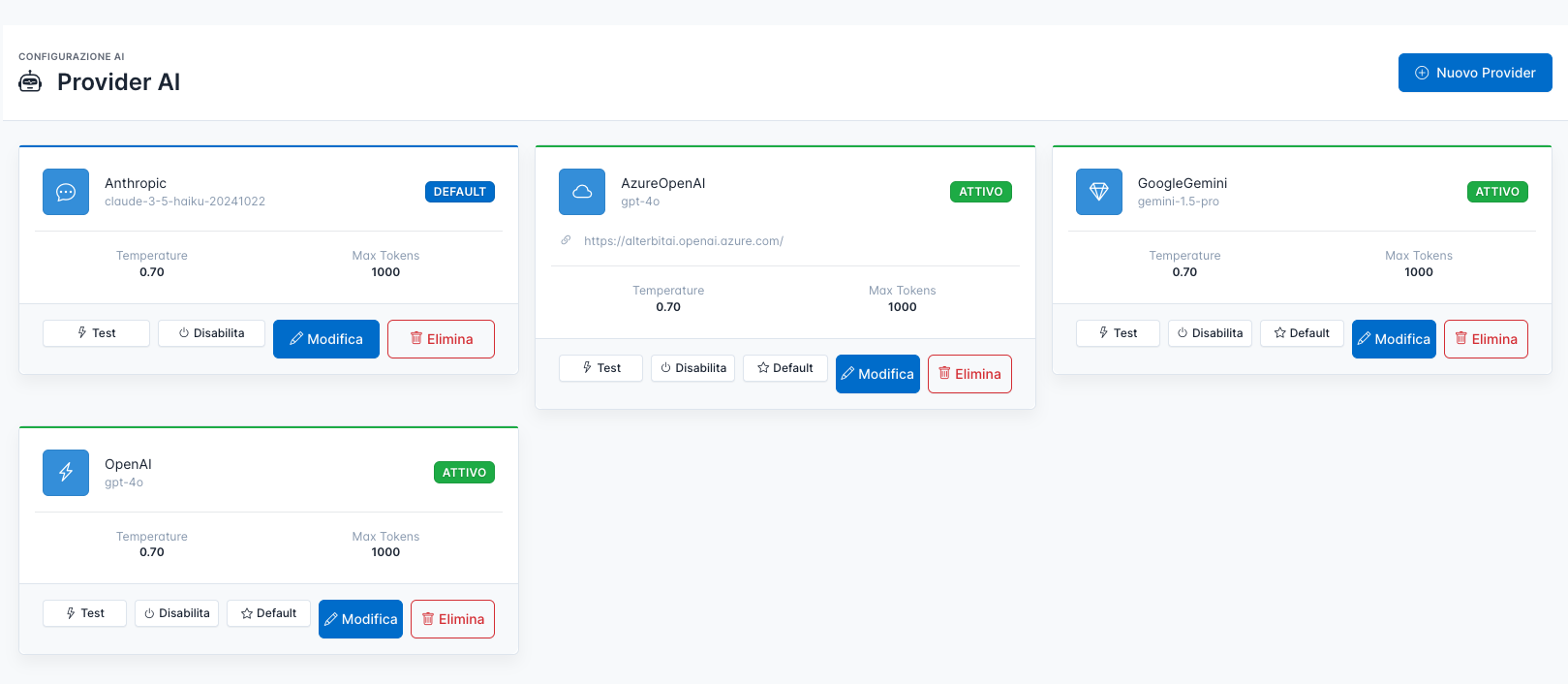
Task: Delete the GoogleGemini provider
Action: [1486, 339]
